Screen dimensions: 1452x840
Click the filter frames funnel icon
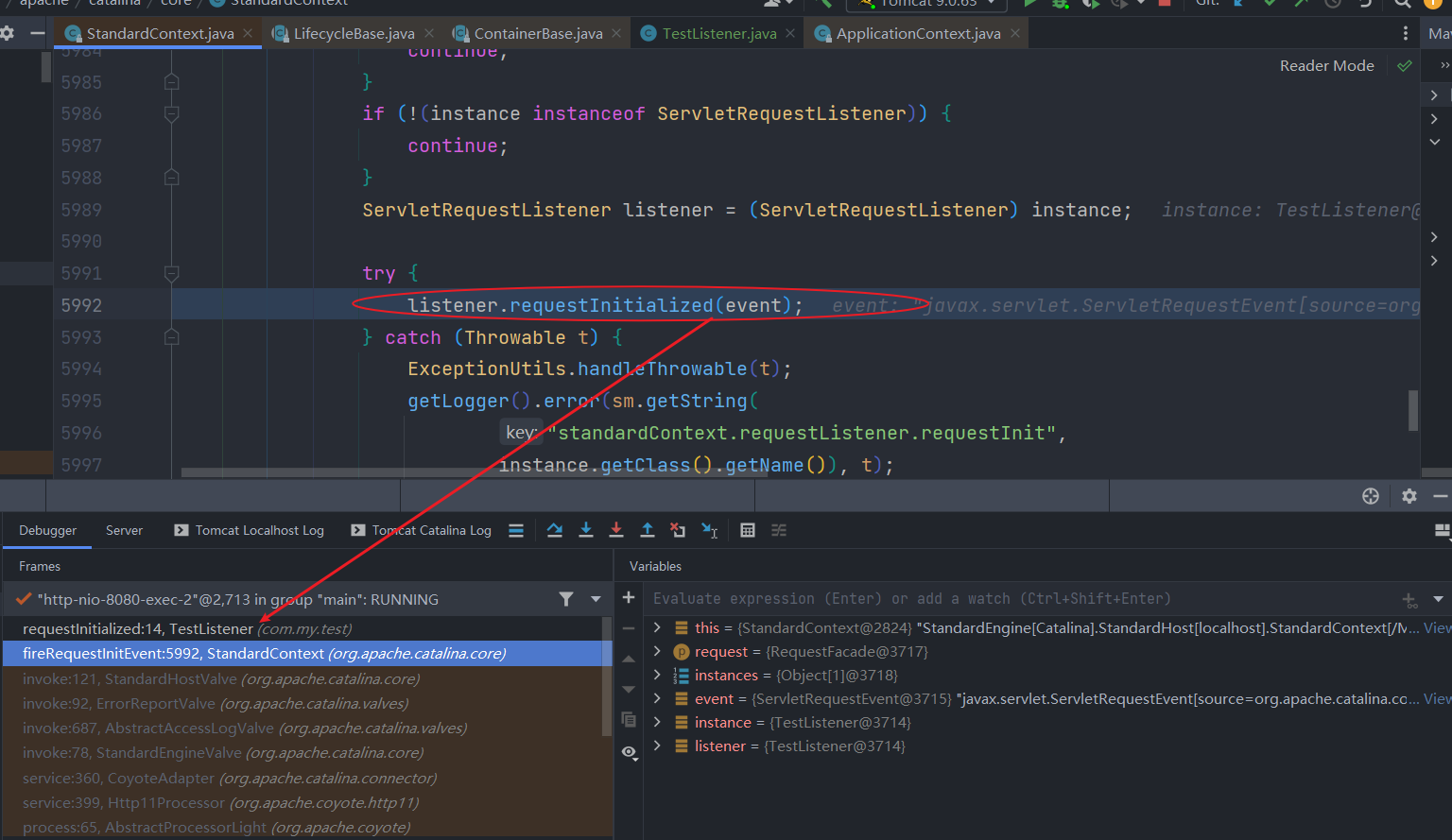tap(566, 599)
